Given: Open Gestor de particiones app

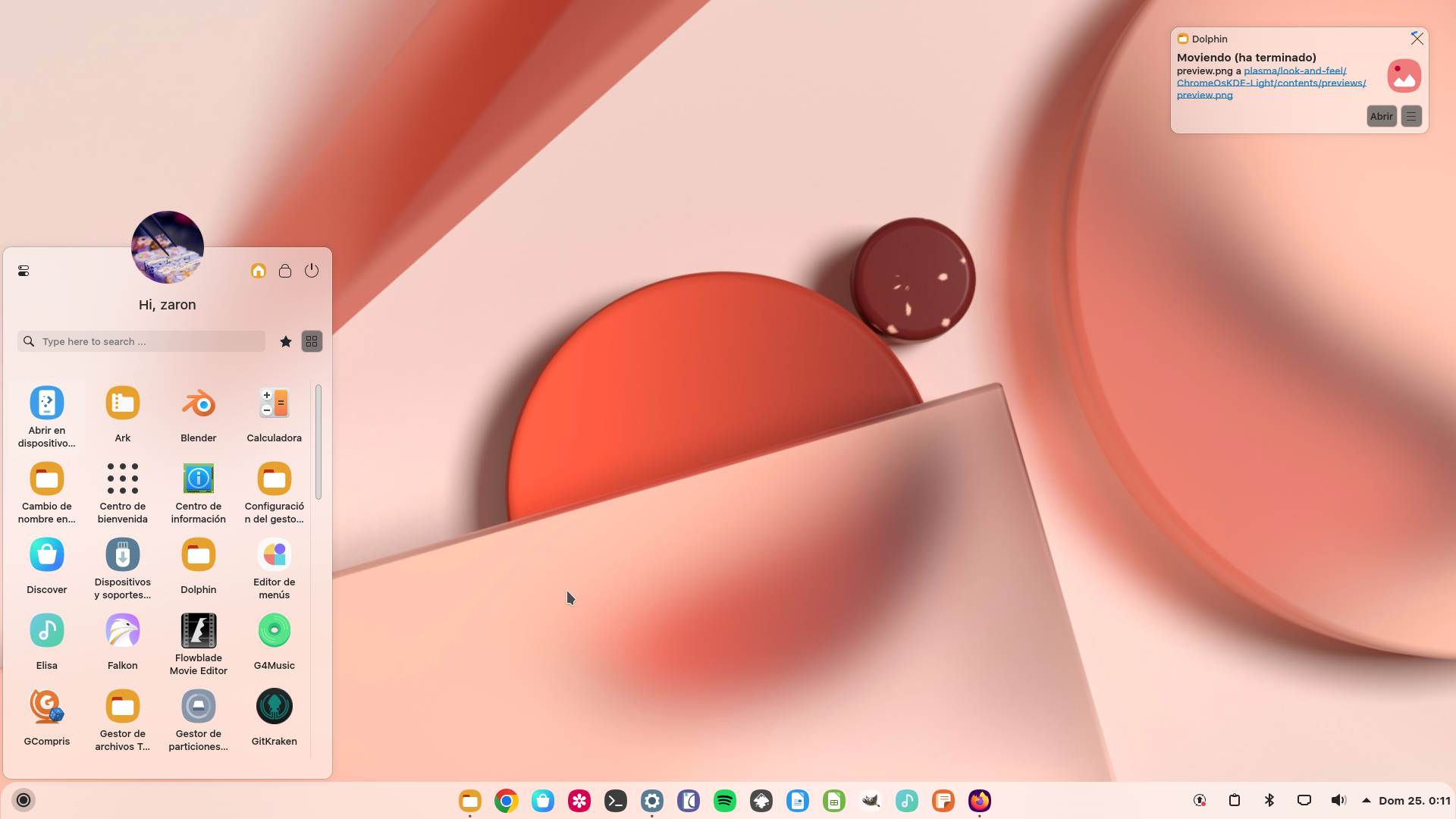Looking at the screenshot, I should pos(198,720).
